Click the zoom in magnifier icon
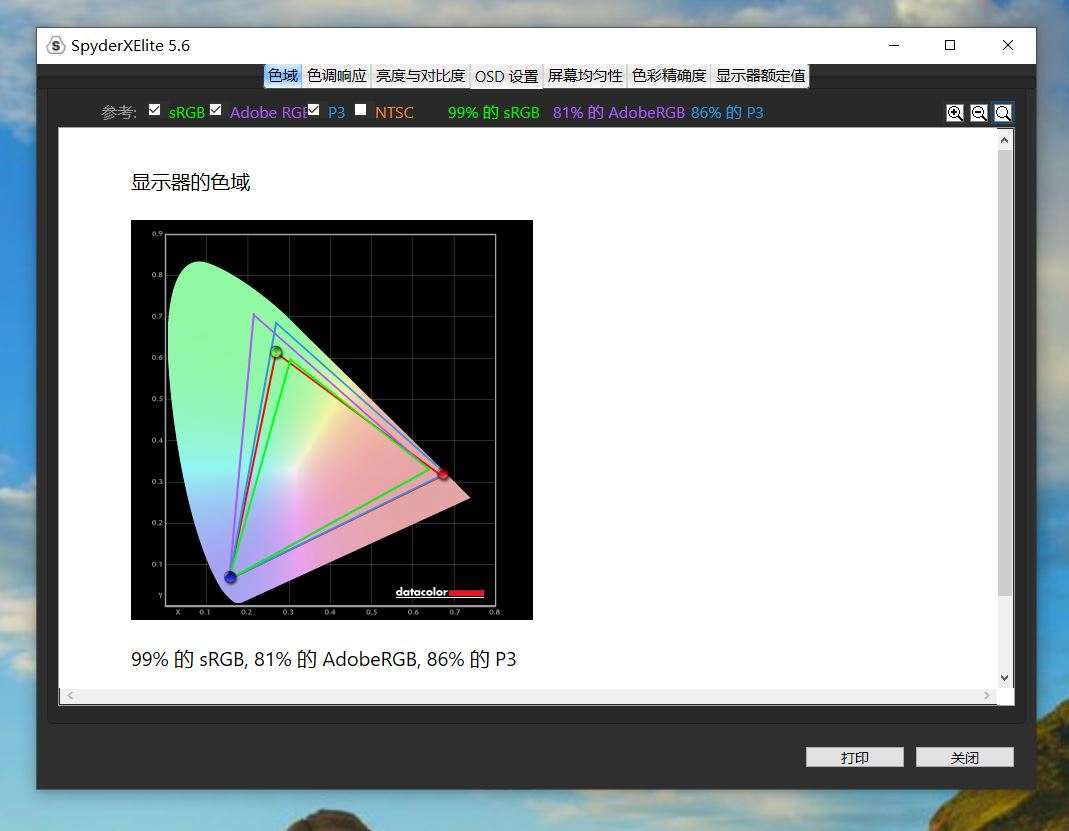Image resolution: width=1069 pixels, height=831 pixels. click(954, 113)
